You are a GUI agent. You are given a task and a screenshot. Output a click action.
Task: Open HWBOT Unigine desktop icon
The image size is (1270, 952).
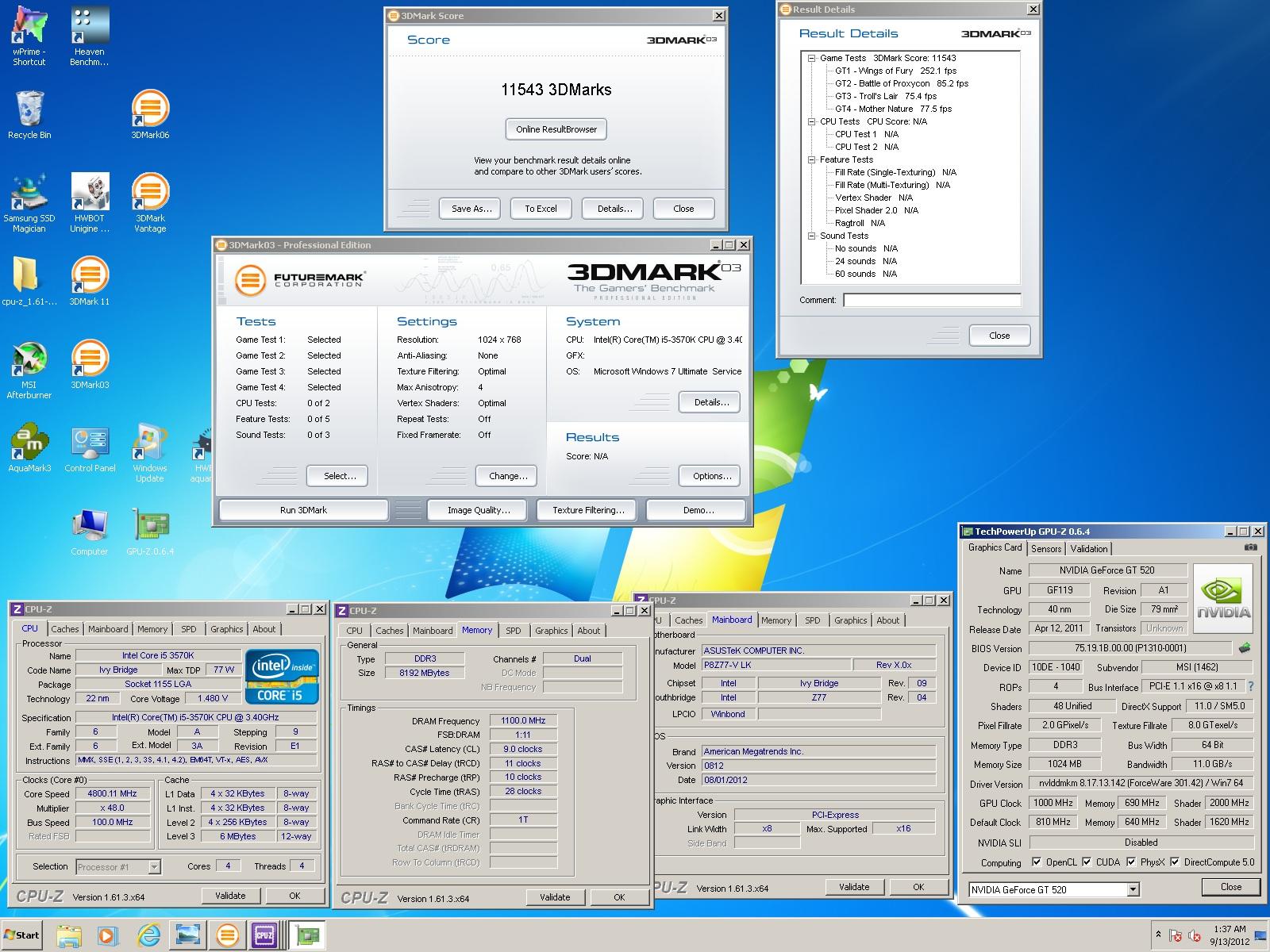pyautogui.click(x=89, y=202)
